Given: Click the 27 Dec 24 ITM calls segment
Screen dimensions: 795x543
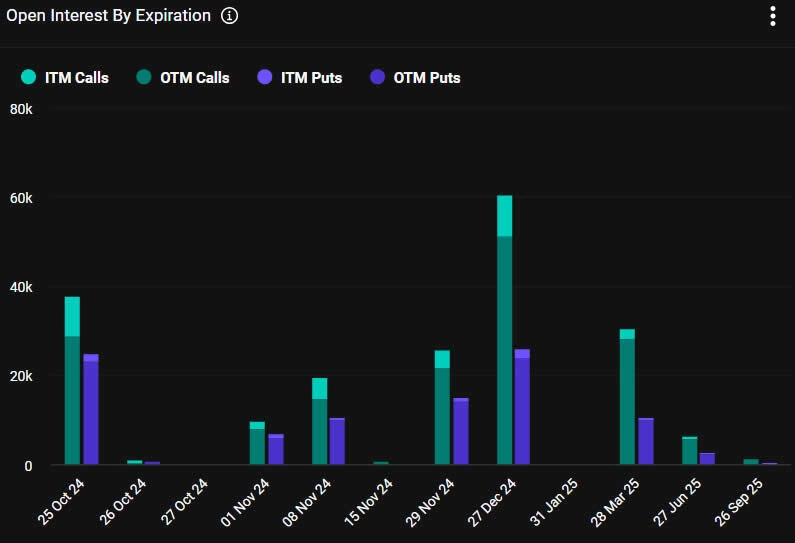Looking at the screenshot, I should pyautogui.click(x=504, y=216).
